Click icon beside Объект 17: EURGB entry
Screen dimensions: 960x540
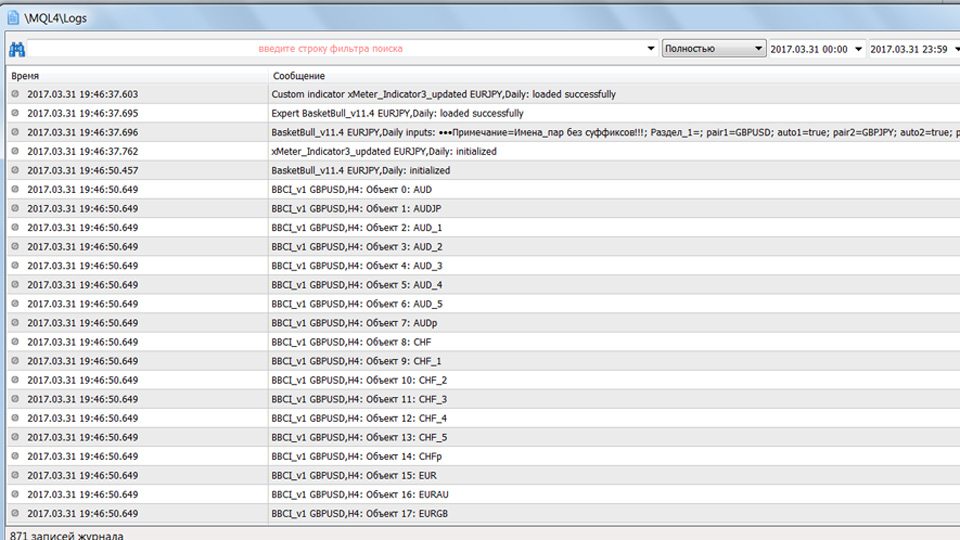(x=15, y=513)
